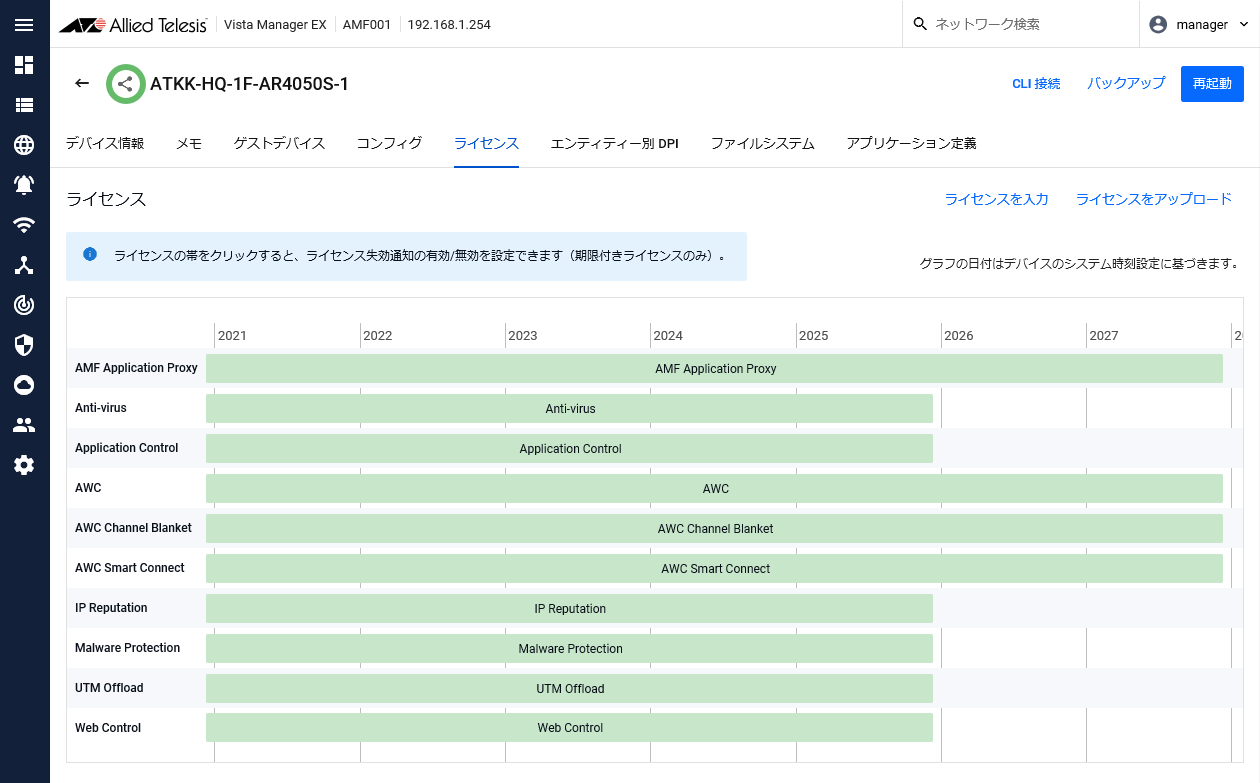
Task: Open the settings gear icon in the sidebar
Action: coord(24,465)
